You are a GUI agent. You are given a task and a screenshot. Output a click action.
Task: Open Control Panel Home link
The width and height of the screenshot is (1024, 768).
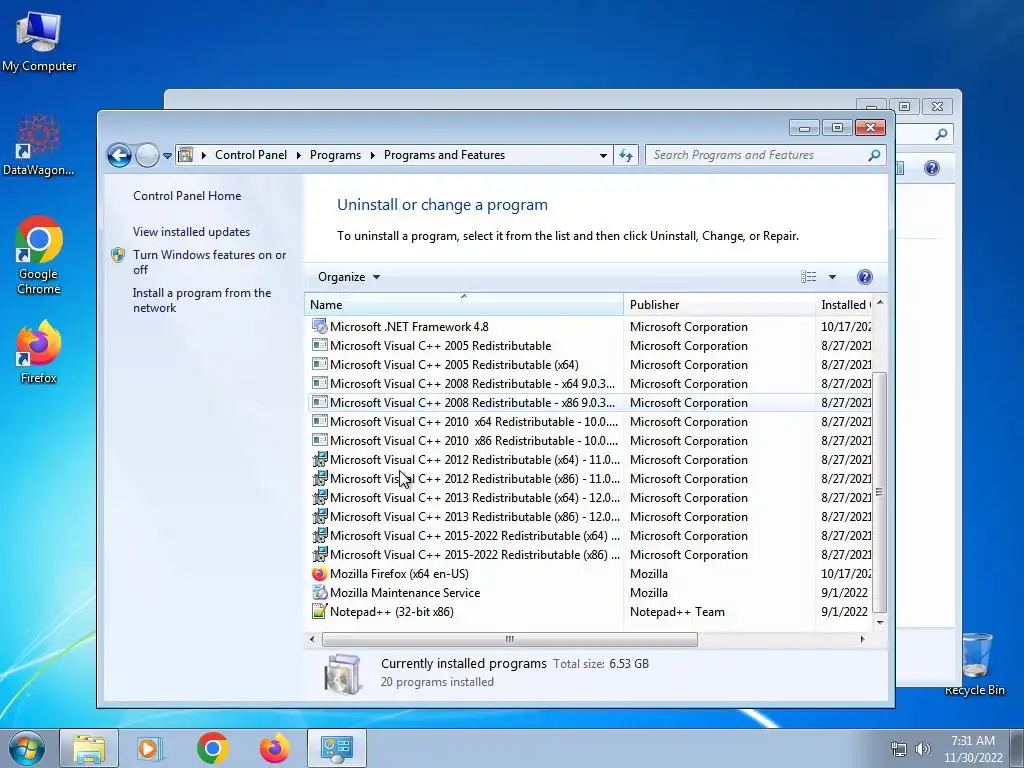[187, 196]
